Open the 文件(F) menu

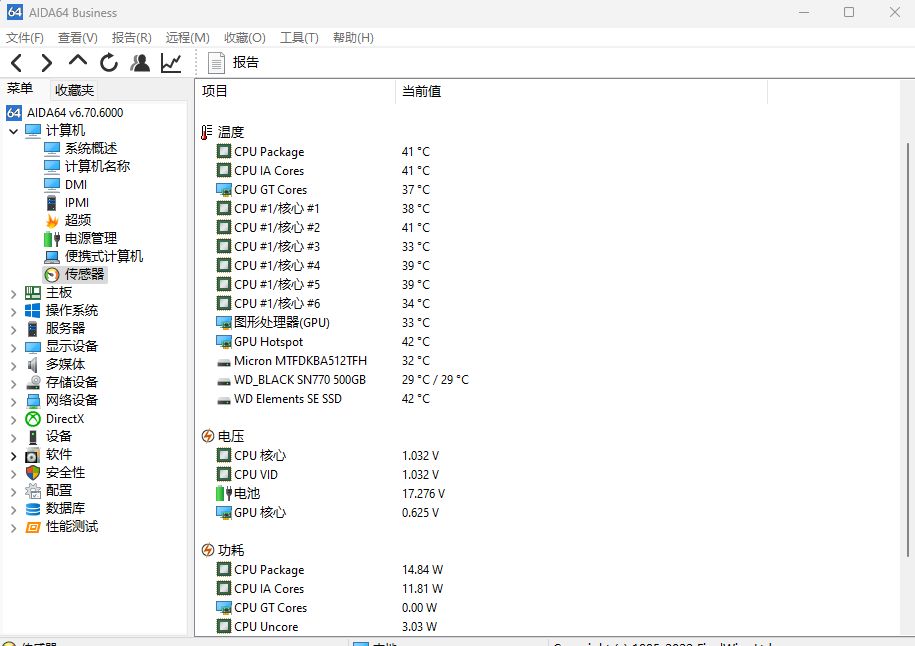click(x=25, y=37)
